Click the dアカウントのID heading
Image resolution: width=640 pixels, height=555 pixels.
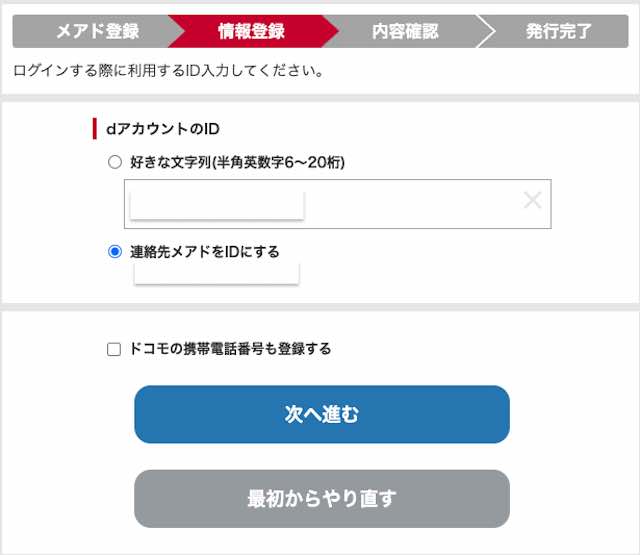coord(161,129)
